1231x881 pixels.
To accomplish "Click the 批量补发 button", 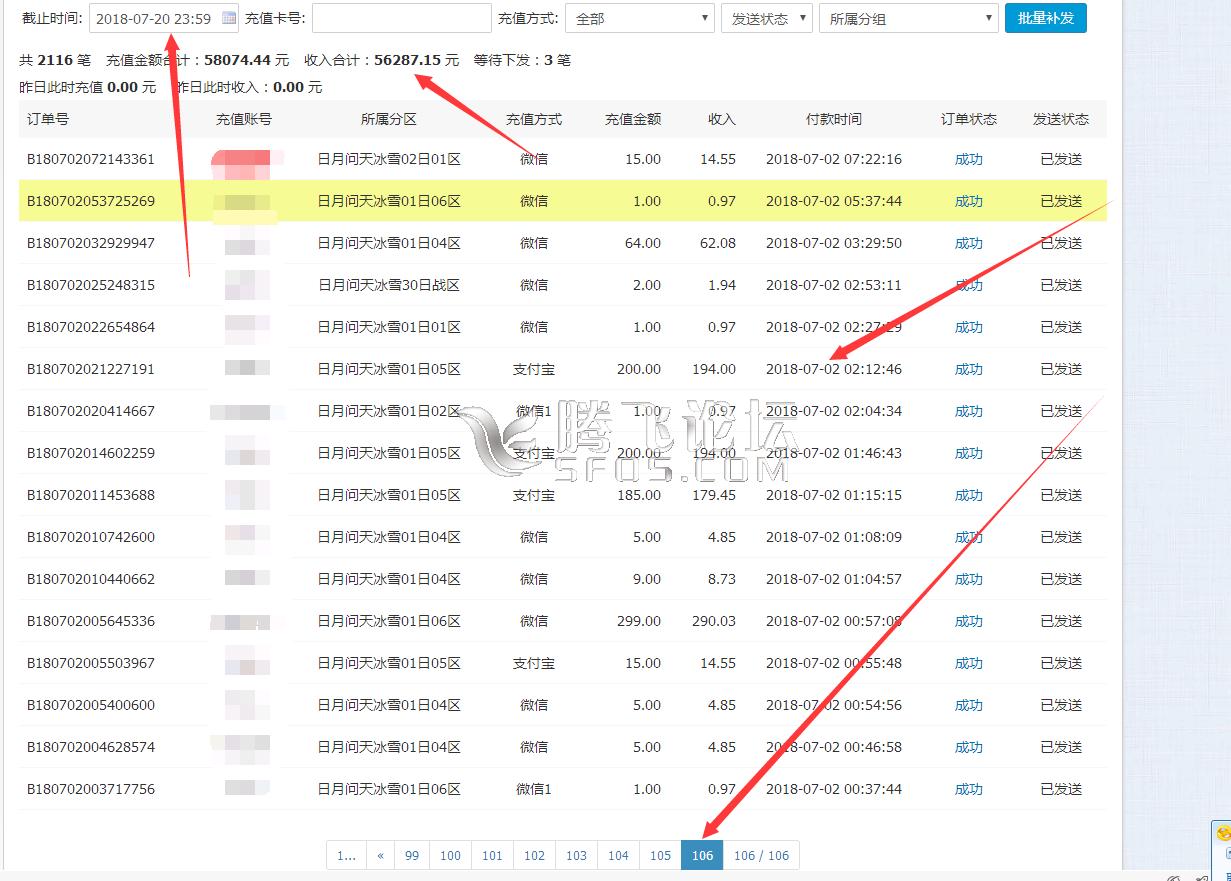I will pyautogui.click(x=1045, y=18).
